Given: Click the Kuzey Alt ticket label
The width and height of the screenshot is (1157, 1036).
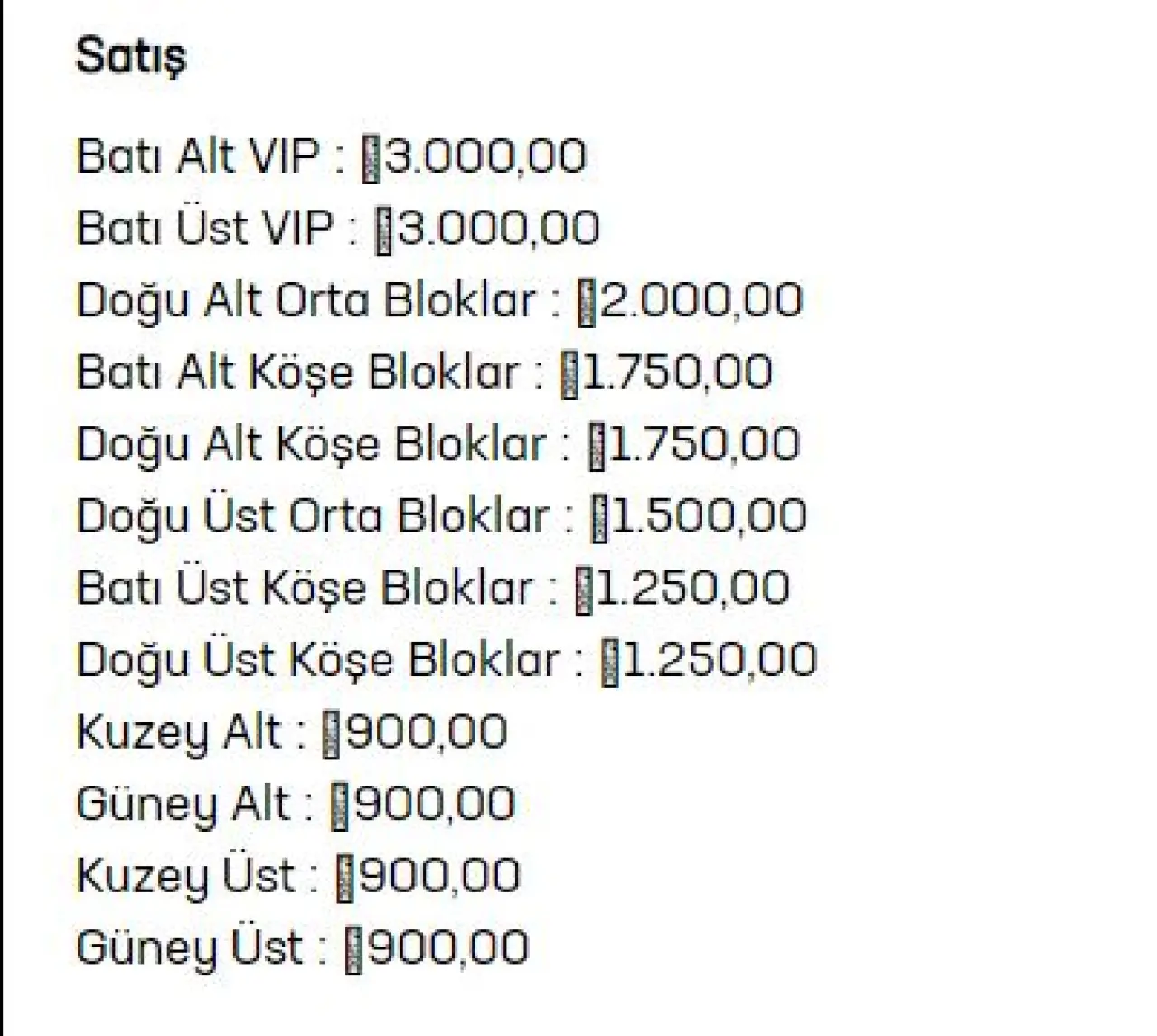Looking at the screenshot, I should click(x=179, y=731).
